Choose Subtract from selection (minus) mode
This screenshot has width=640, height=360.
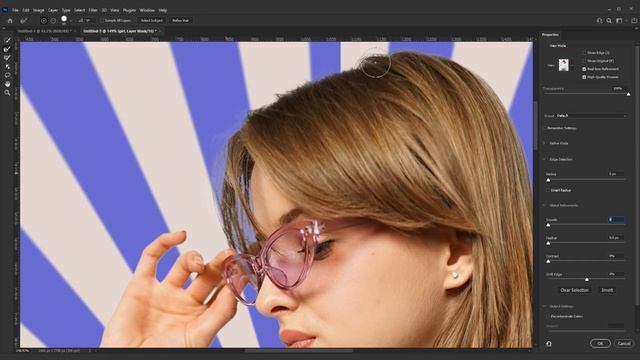tap(53, 20)
